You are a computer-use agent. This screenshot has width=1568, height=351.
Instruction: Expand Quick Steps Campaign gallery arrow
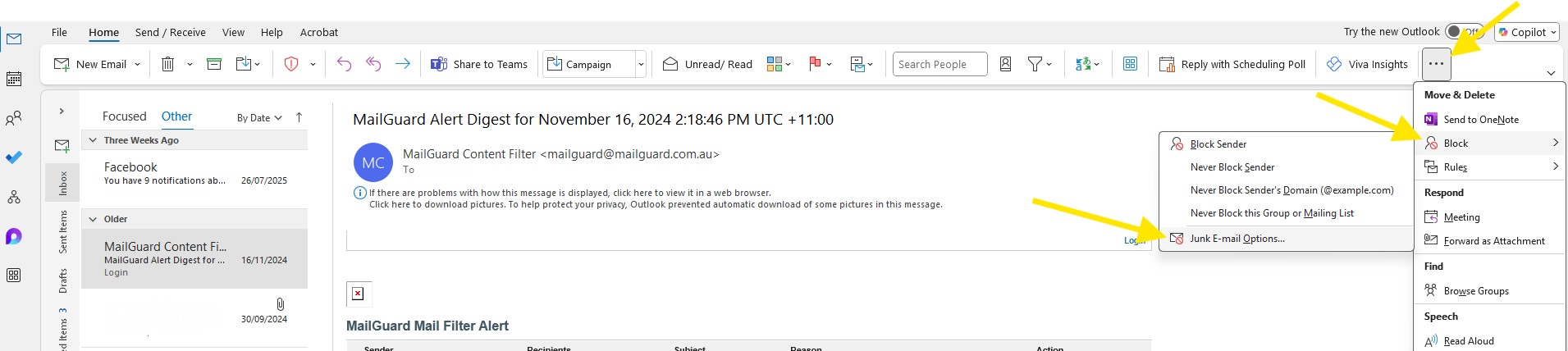coord(641,64)
